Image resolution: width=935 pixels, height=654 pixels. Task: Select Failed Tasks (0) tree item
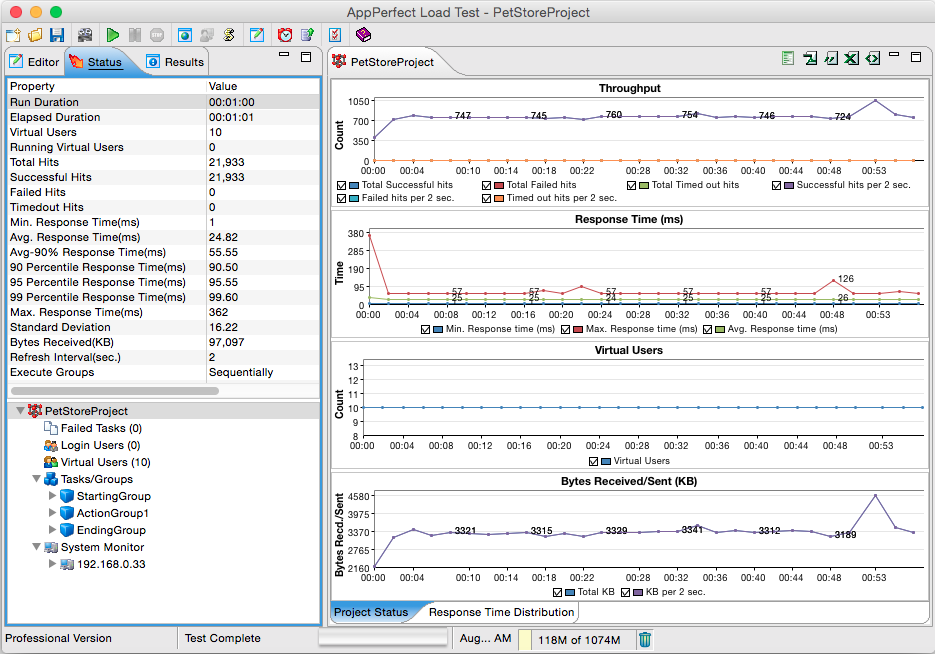[93, 428]
